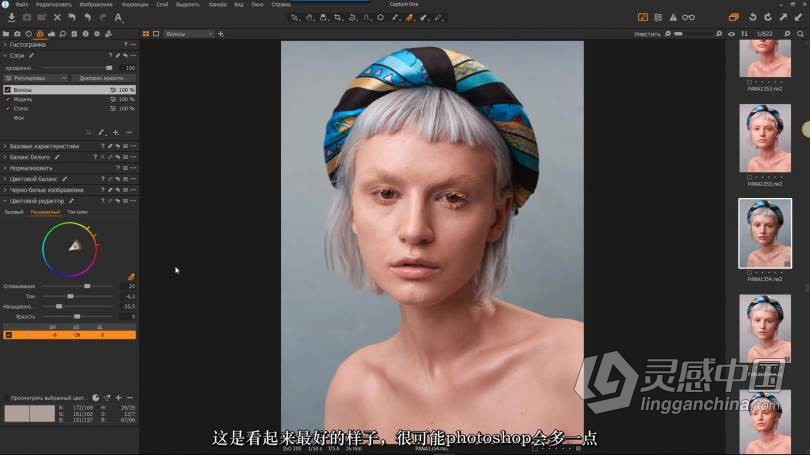This screenshot has width=810, height=455.
Task: Click the letter A auto adjust icon
Action: pyautogui.click(x=118, y=18)
